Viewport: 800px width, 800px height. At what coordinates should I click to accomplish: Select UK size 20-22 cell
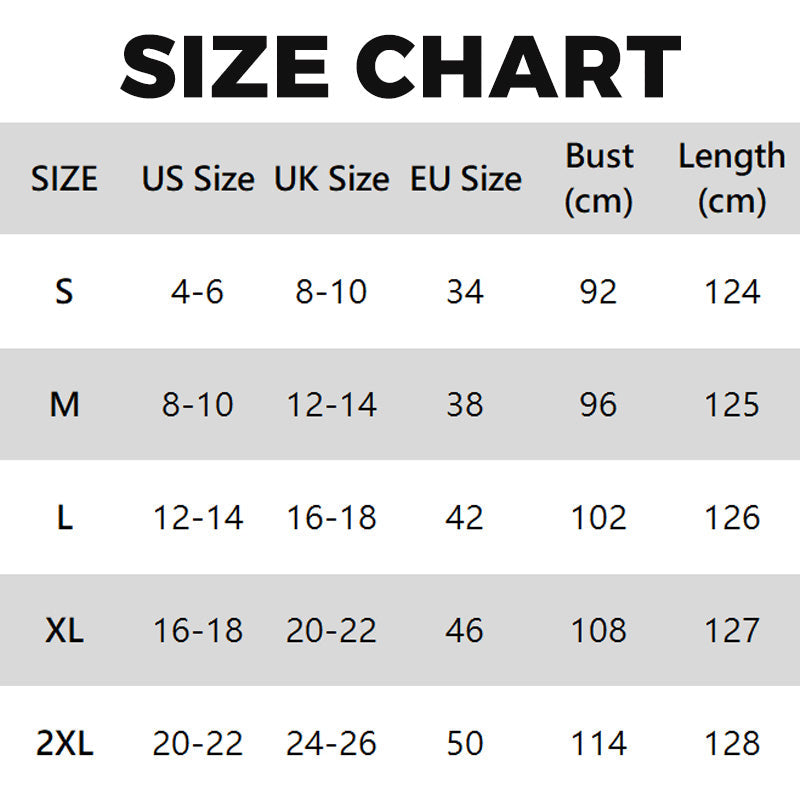click(331, 631)
